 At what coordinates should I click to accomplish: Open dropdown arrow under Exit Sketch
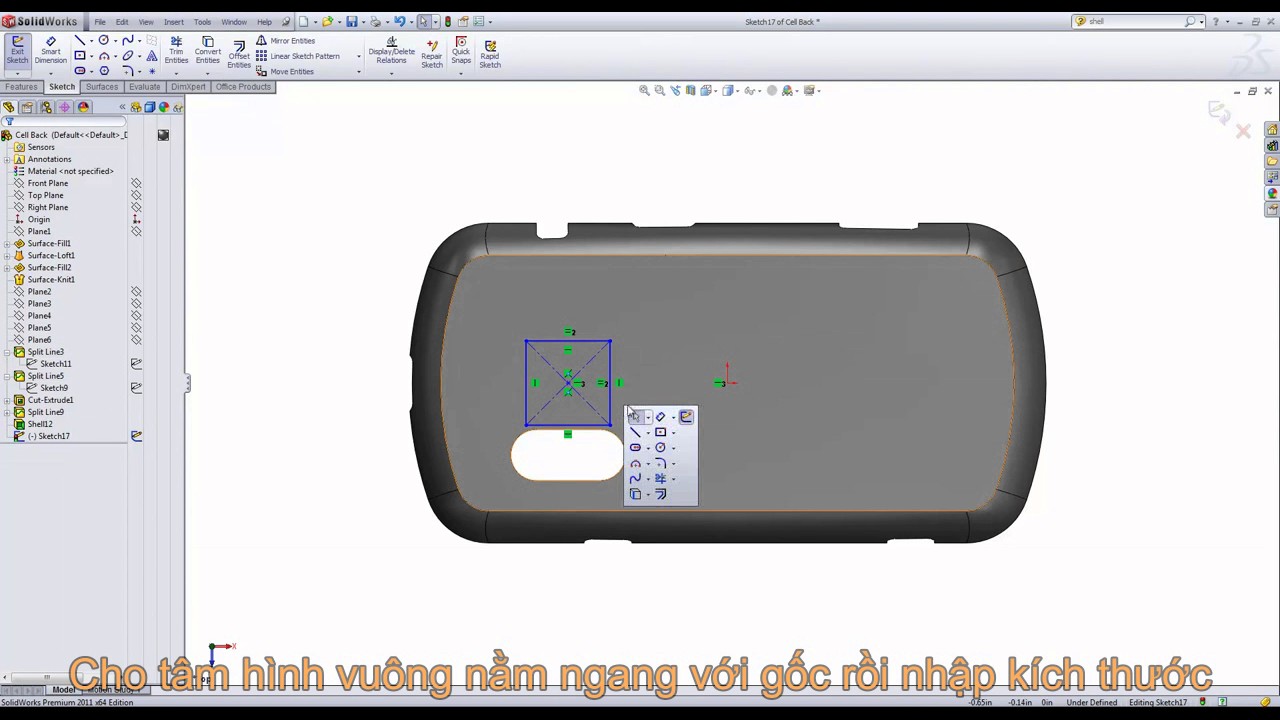tap(17, 72)
